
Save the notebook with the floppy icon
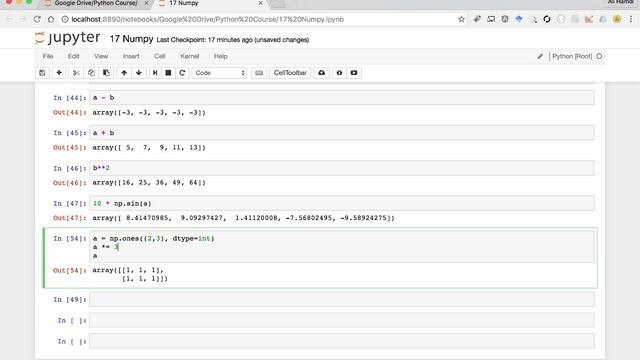(x=42, y=73)
